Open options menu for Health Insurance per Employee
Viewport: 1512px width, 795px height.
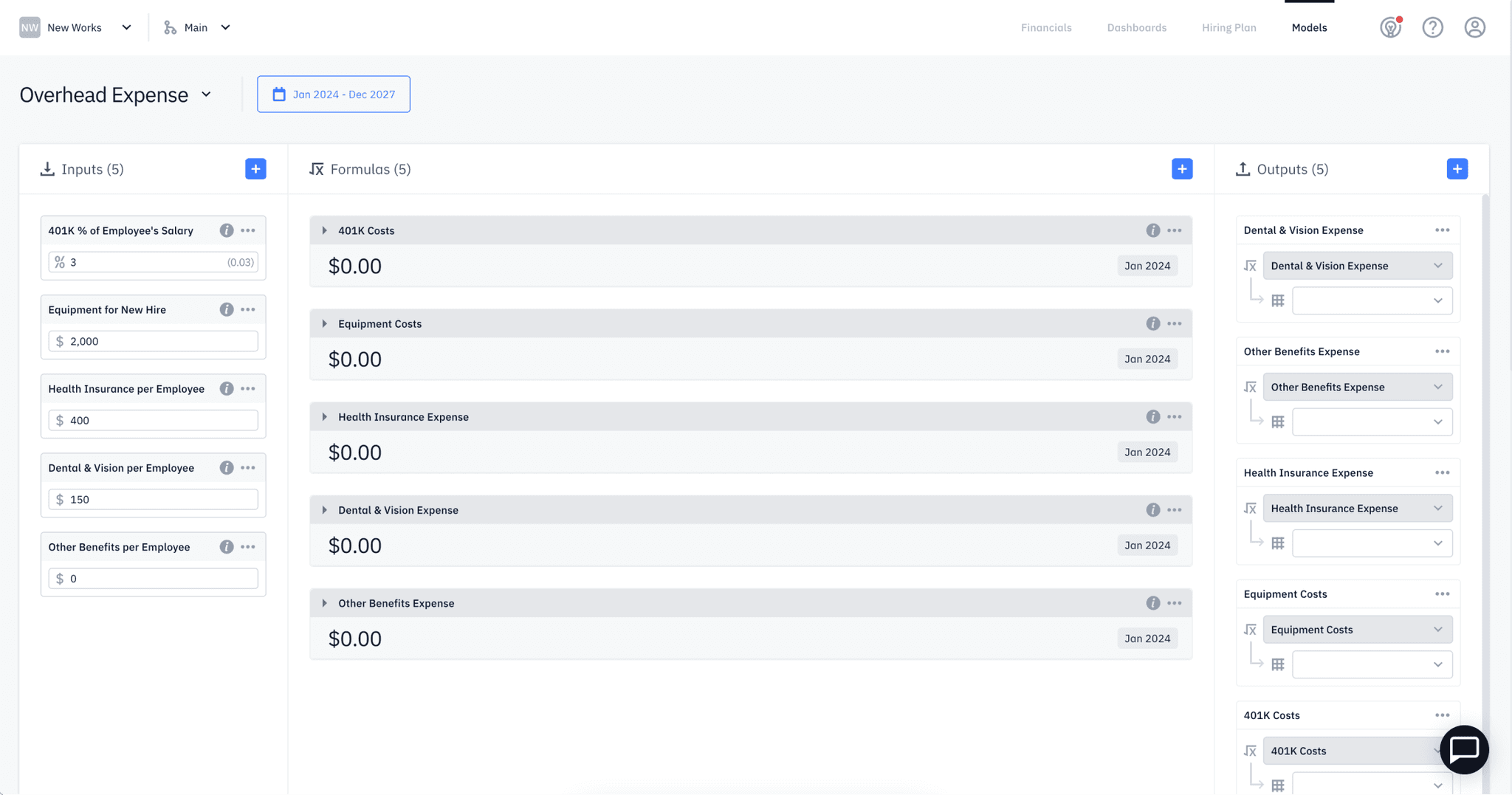tap(248, 388)
